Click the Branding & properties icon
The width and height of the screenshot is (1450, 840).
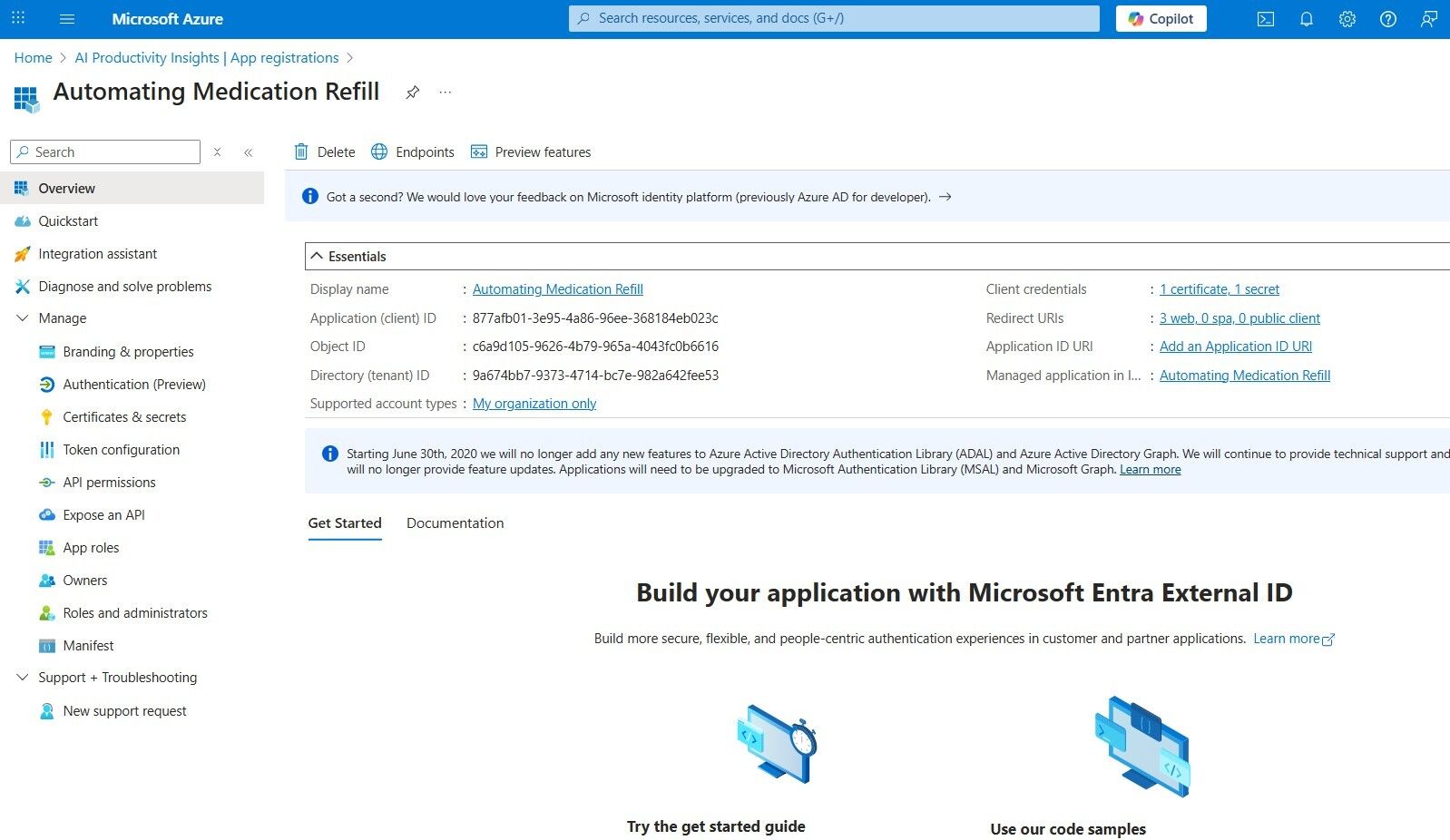[x=47, y=352]
